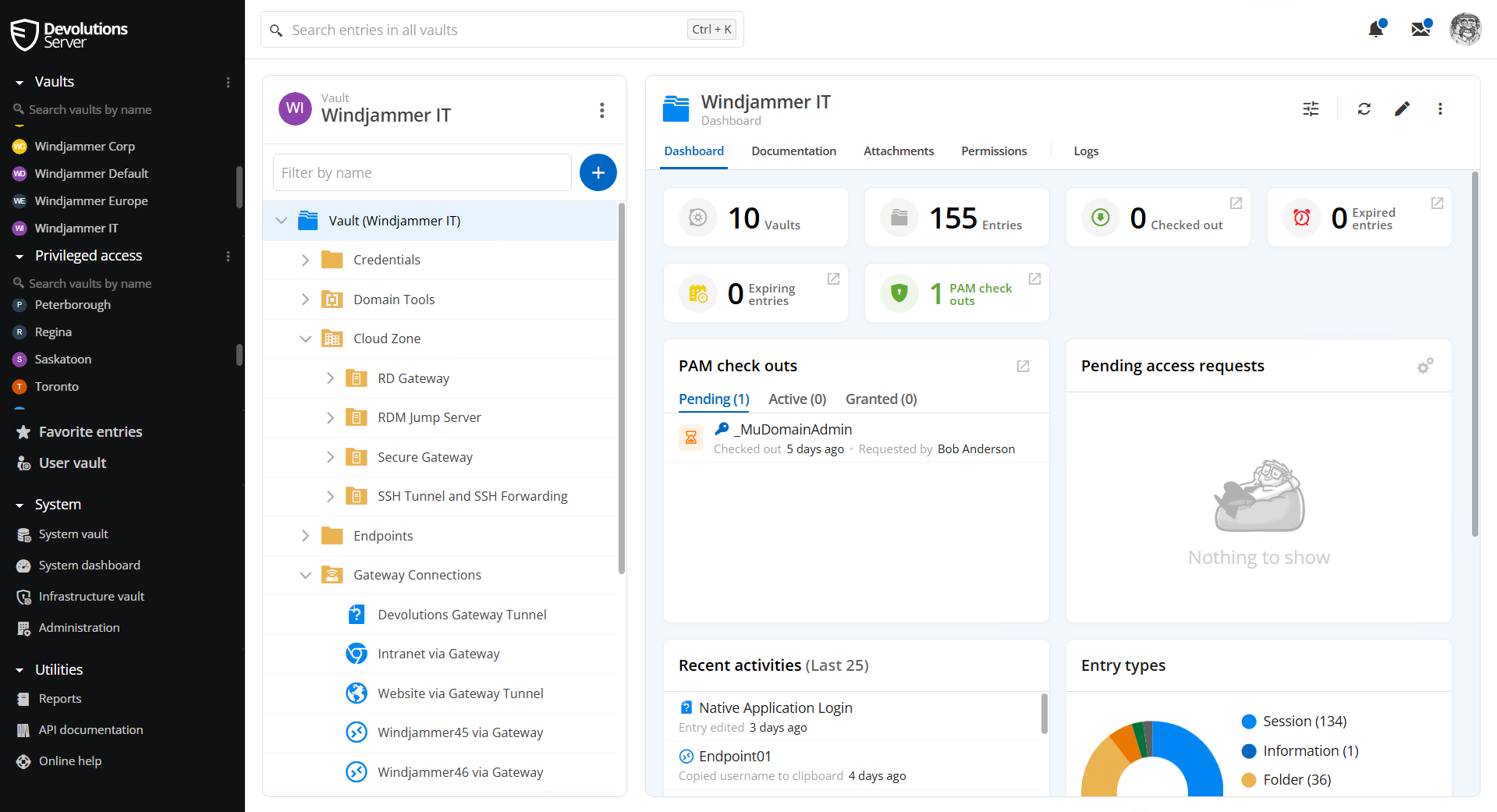Open User vault in sidebar

pyautogui.click(x=73, y=463)
